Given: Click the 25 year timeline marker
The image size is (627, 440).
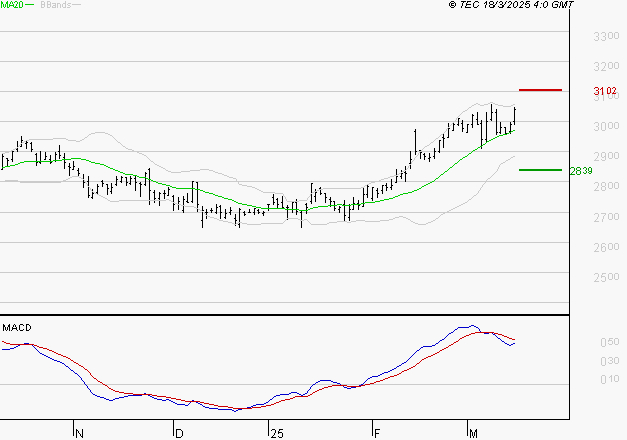Looking at the screenshot, I should coord(277,433).
